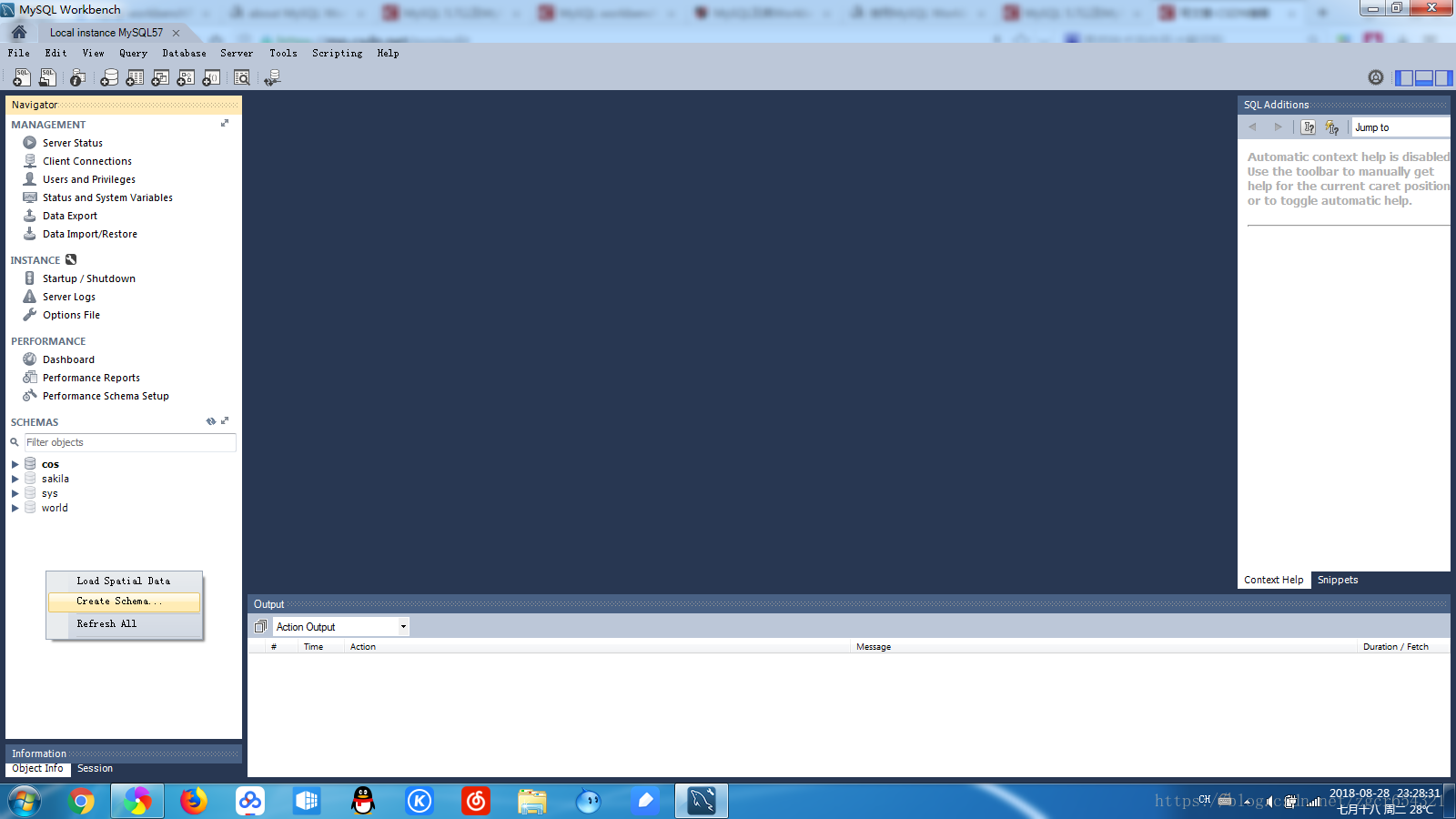1456x819 pixels.
Task: Open the Query menu
Action: (x=133, y=53)
